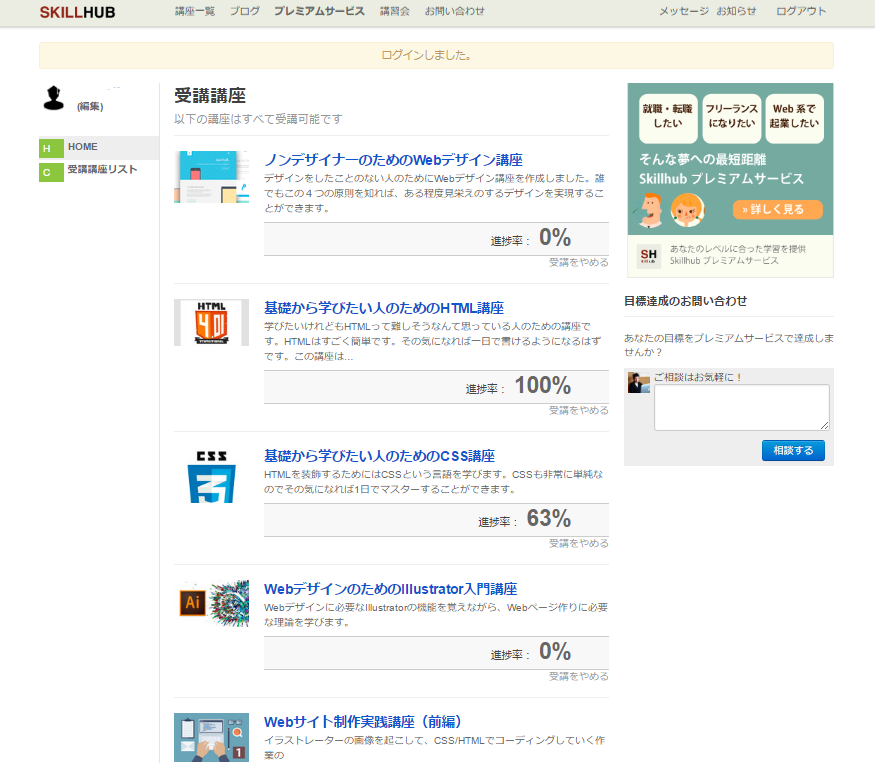Open the Webサイト制作実践講座 thumbnail

pyautogui.click(x=211, y=737)
